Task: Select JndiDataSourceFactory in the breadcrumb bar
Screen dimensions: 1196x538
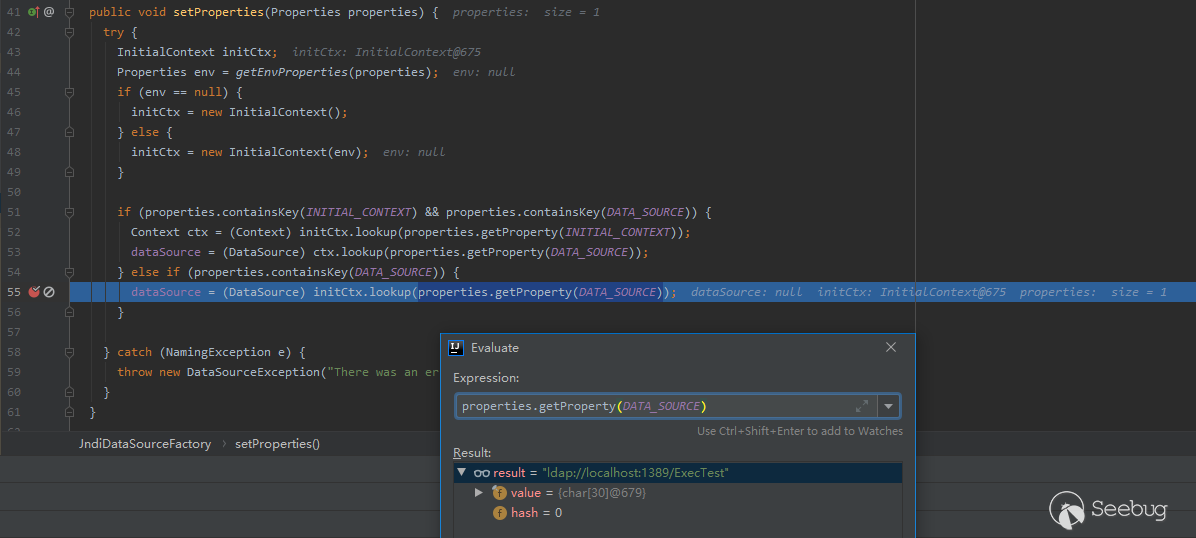Action: click(x=145, y=444)
